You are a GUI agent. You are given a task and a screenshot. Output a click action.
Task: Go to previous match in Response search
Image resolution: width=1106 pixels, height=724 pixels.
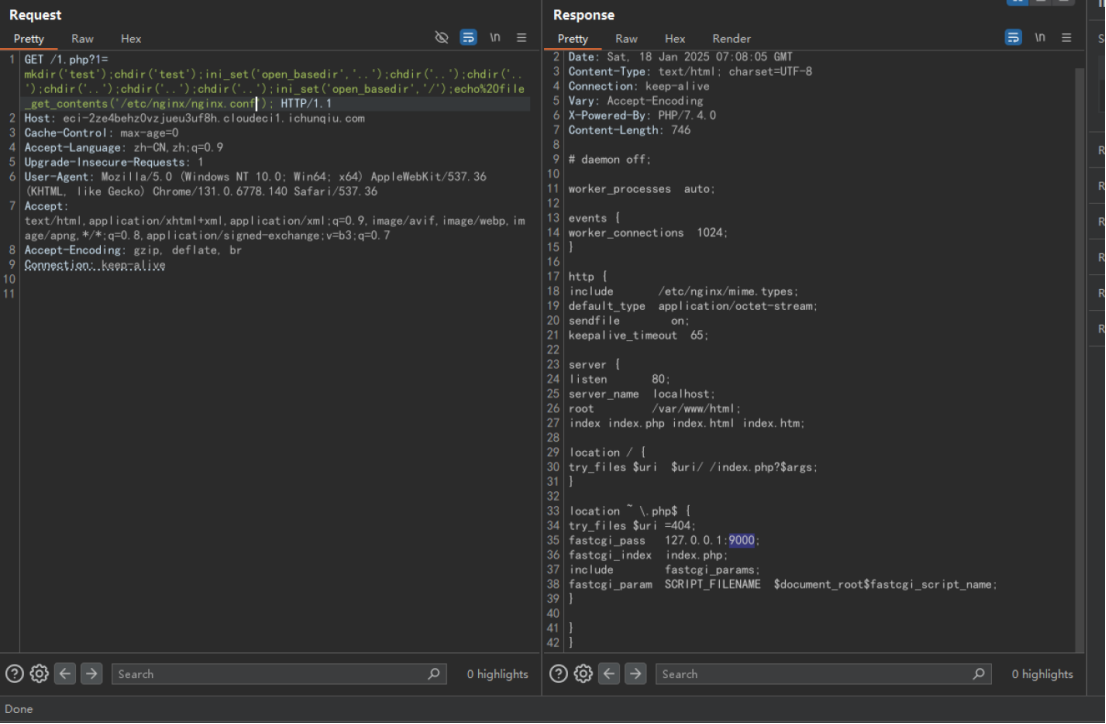click(x=609, y=674)
